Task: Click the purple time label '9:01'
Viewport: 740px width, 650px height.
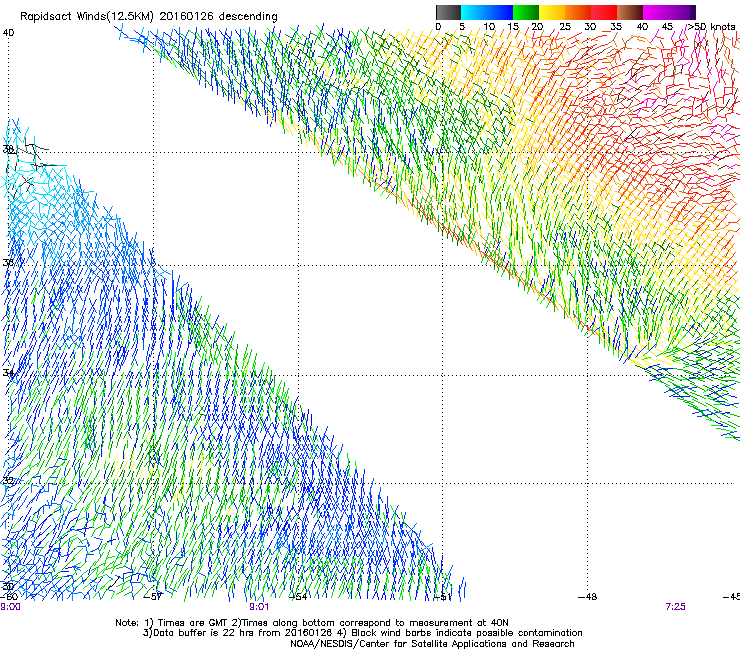Action: point(259,607)
